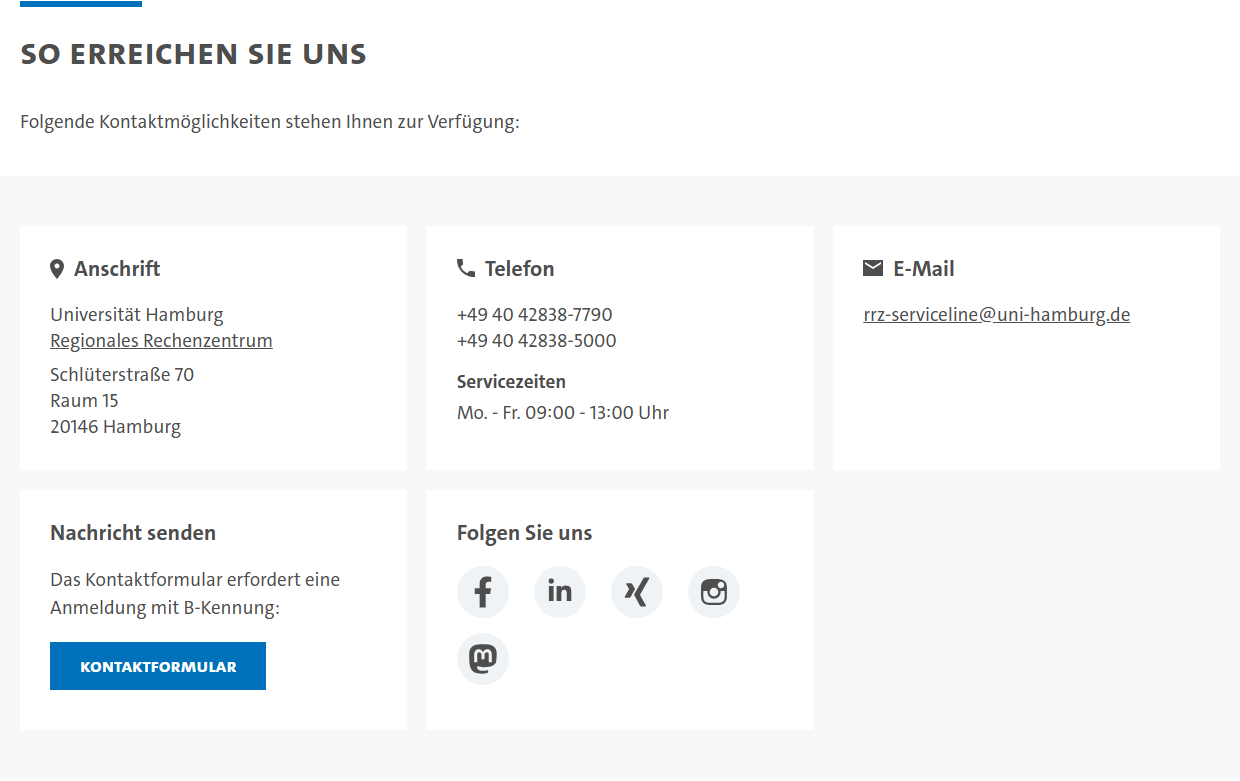Image resolution: width=1240 pixels, height=781 pixels.
Task: Click the rrz-serviceline@uni-hamburg.de email link
Action: (x=996, y=315)
